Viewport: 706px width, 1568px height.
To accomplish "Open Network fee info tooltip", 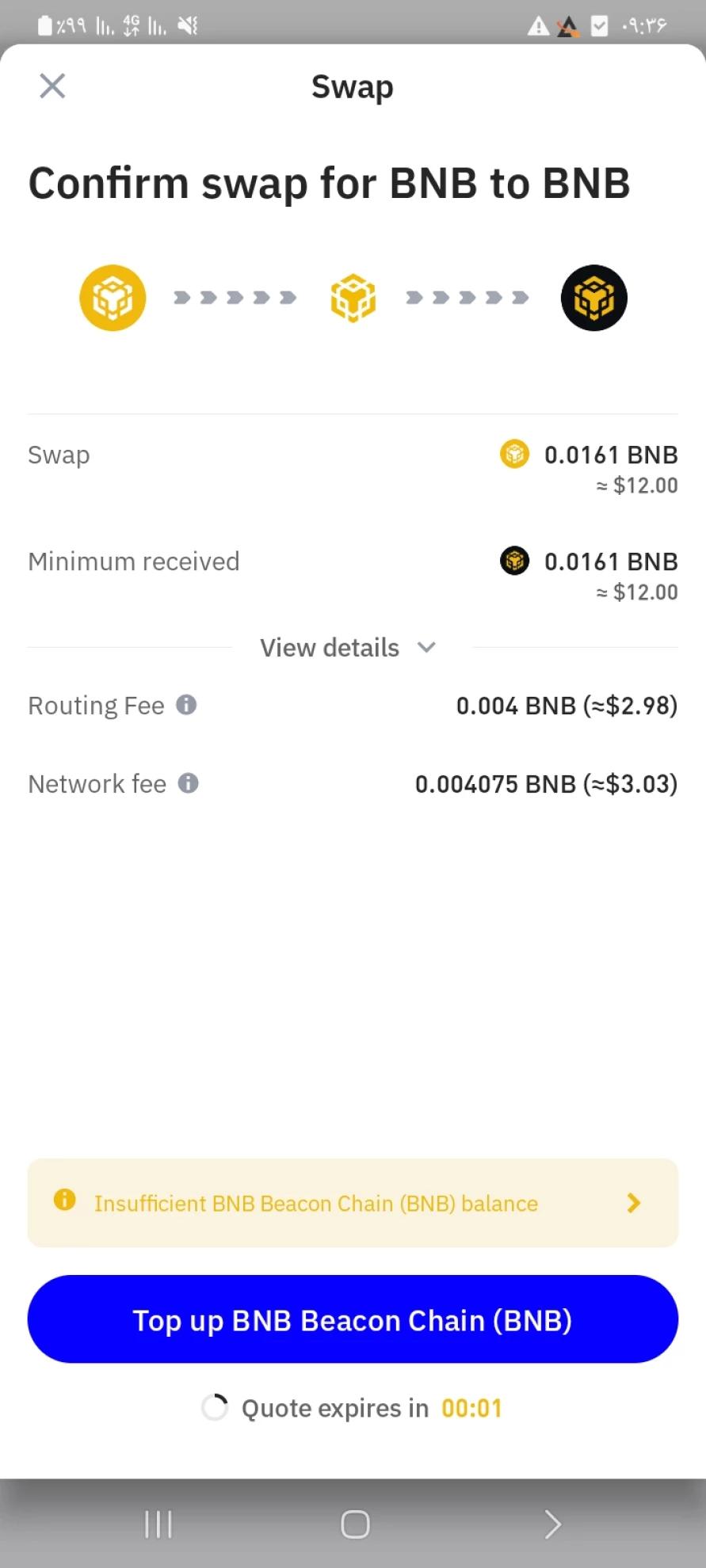I will click(x=188, y=783).
